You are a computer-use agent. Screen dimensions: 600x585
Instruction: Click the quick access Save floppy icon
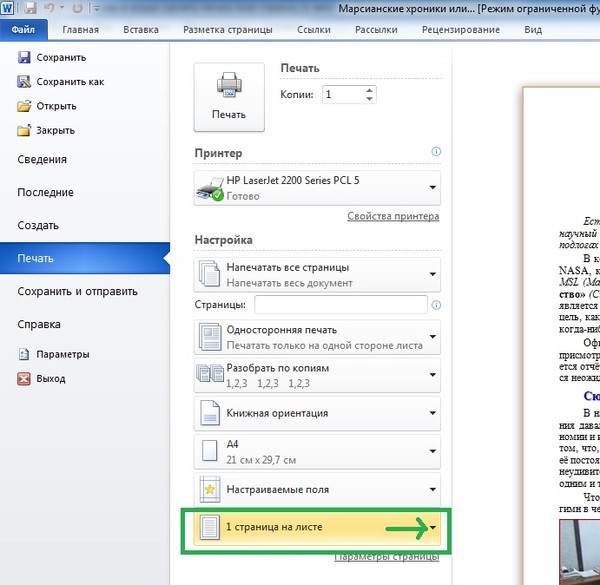pyautogui.click(x=30, y=8)
